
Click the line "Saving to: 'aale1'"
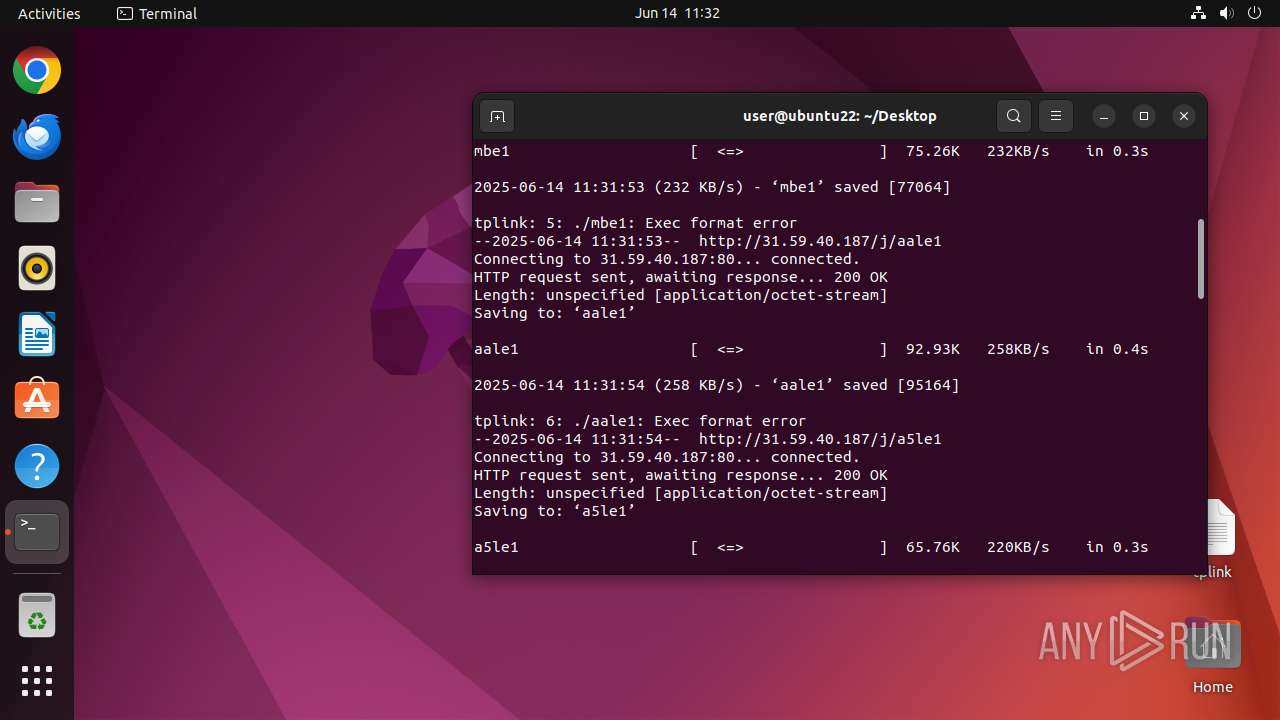(555, 313)
